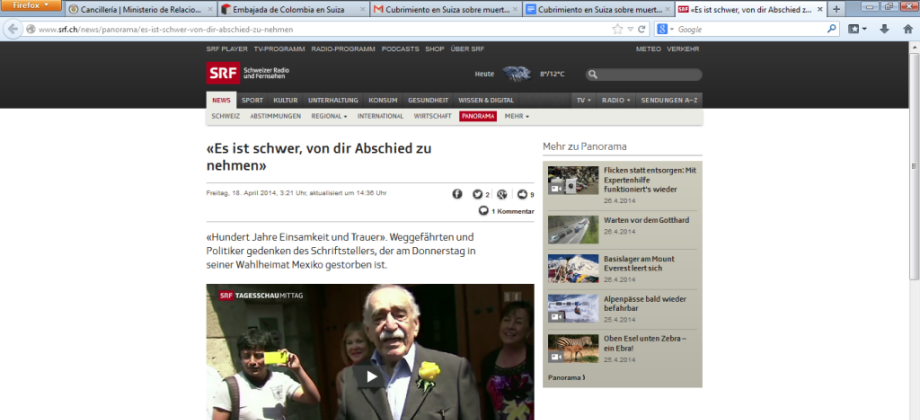Go to ABSTIMMUNGEN subsection

(x=275, y=116)
